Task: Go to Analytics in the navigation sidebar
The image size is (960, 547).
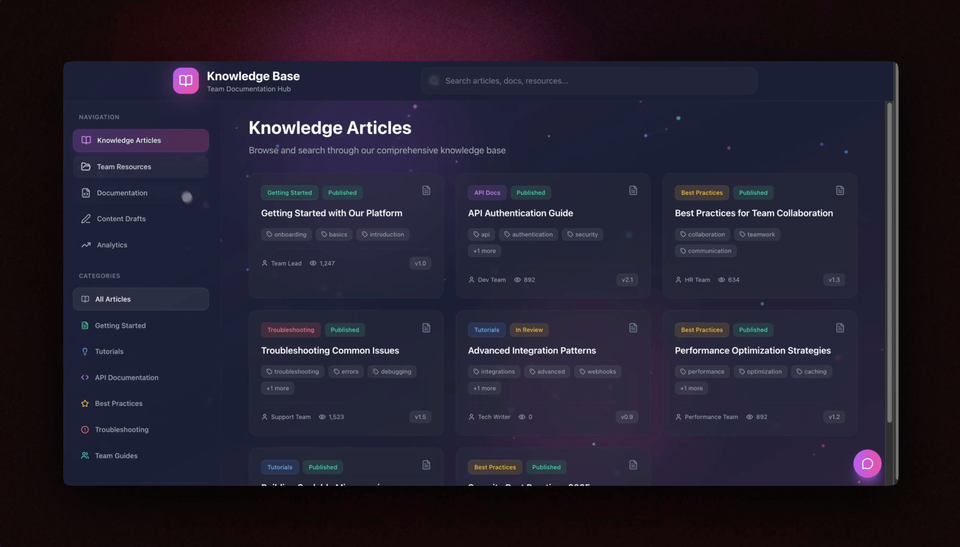Action: point(111,245)
